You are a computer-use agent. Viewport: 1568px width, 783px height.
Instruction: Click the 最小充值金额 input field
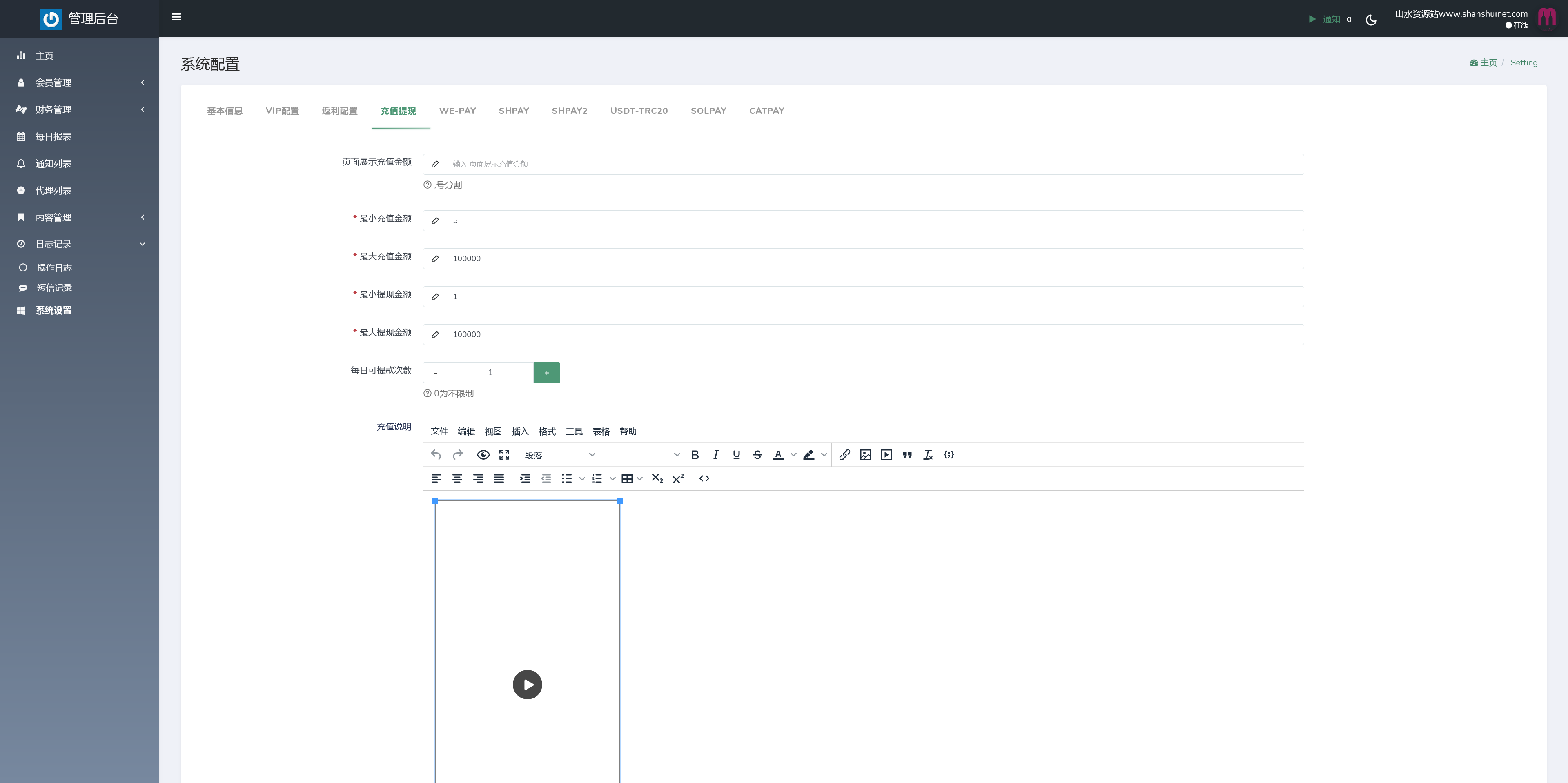(874, 220)
